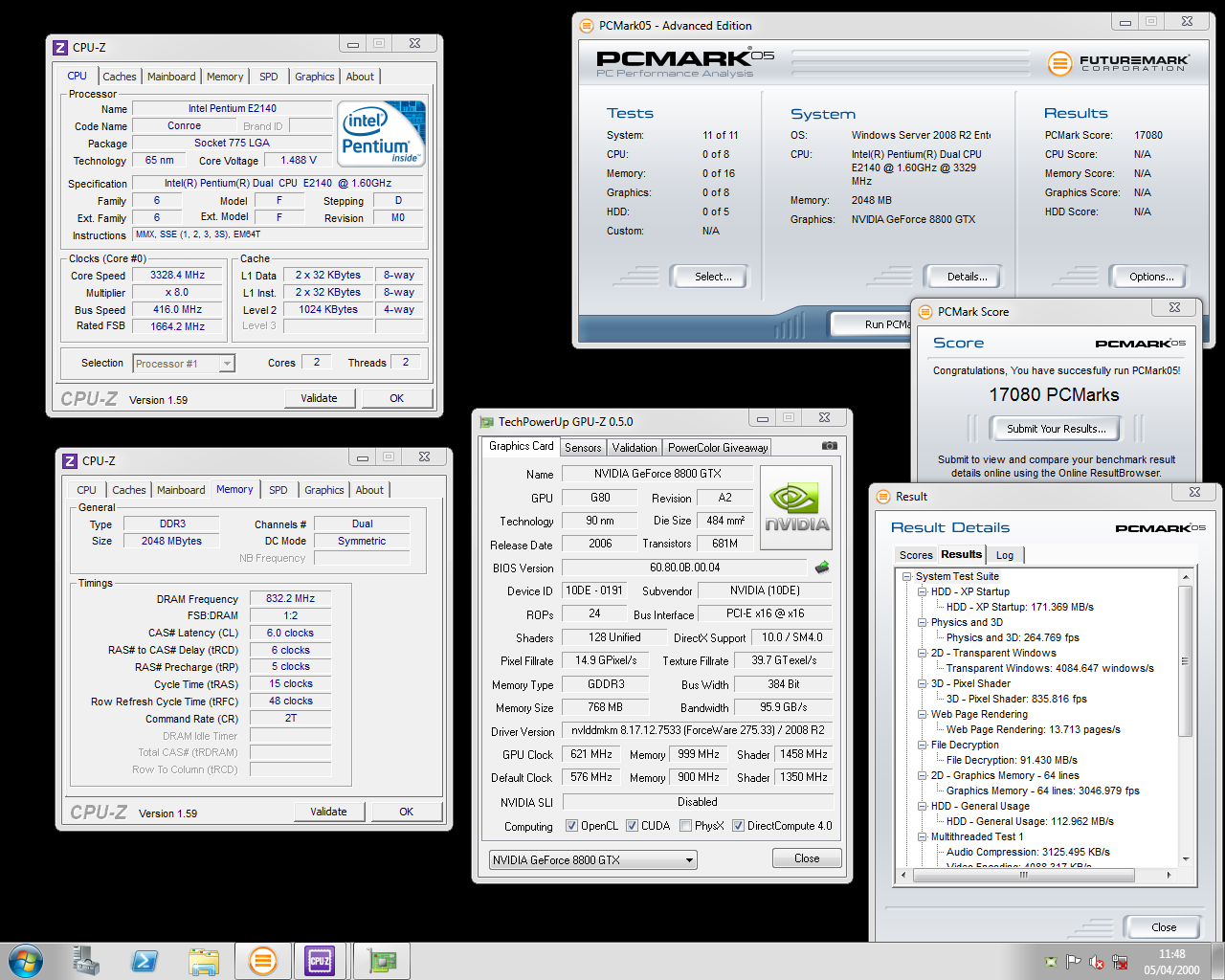Toggle the CUDA checkbox in GPU-Z

[632, 826]
